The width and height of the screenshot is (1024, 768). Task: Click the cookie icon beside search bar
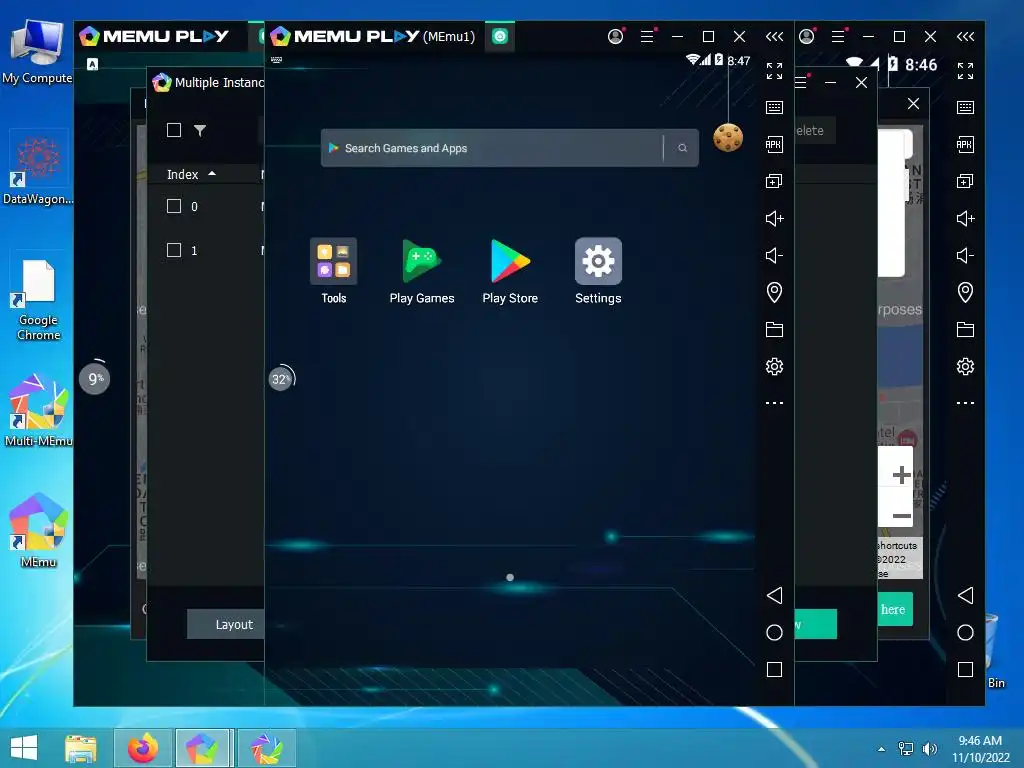click(x=728, y=138)
